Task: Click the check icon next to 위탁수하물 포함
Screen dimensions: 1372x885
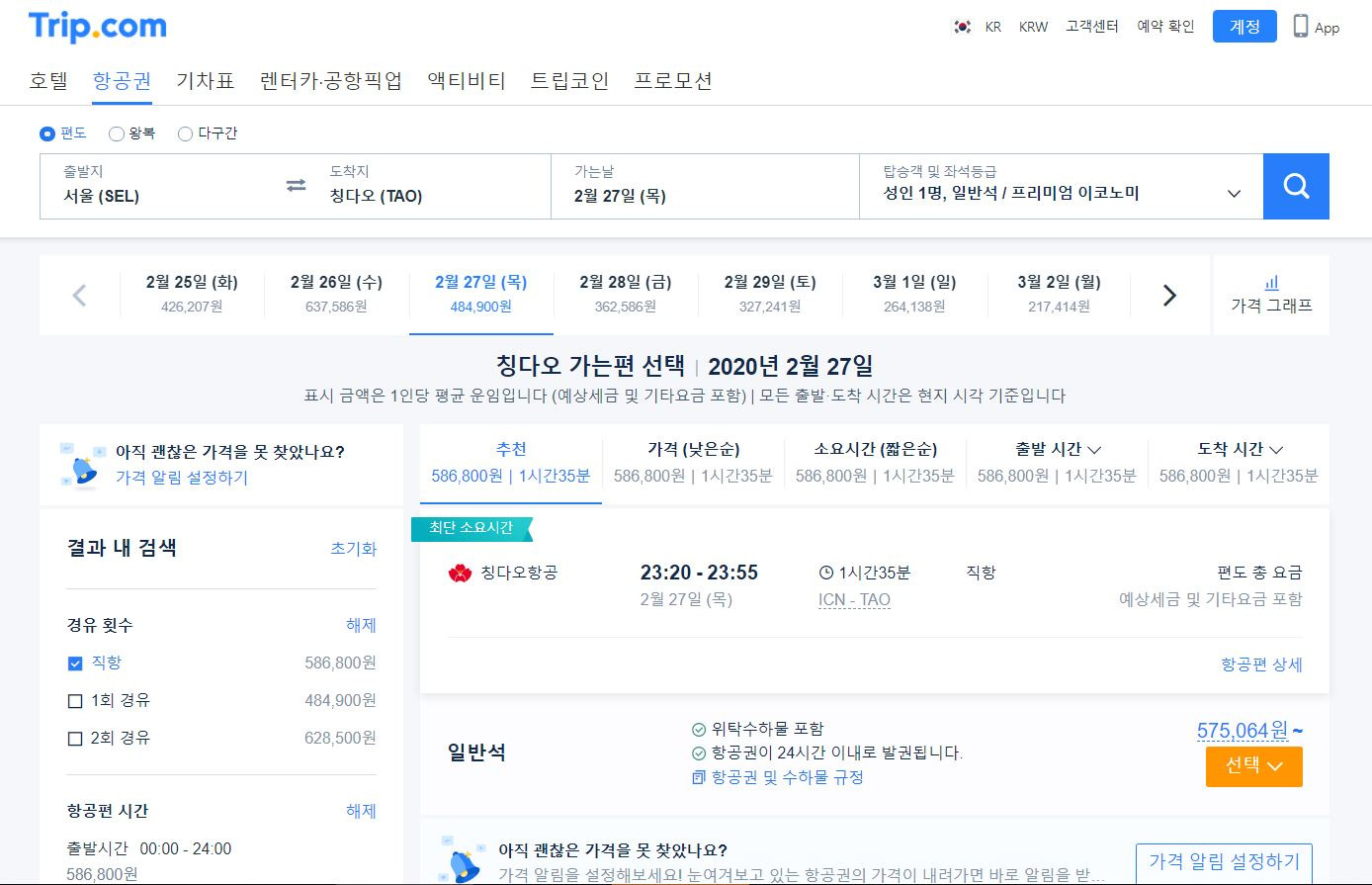Action: pos(699,730)
